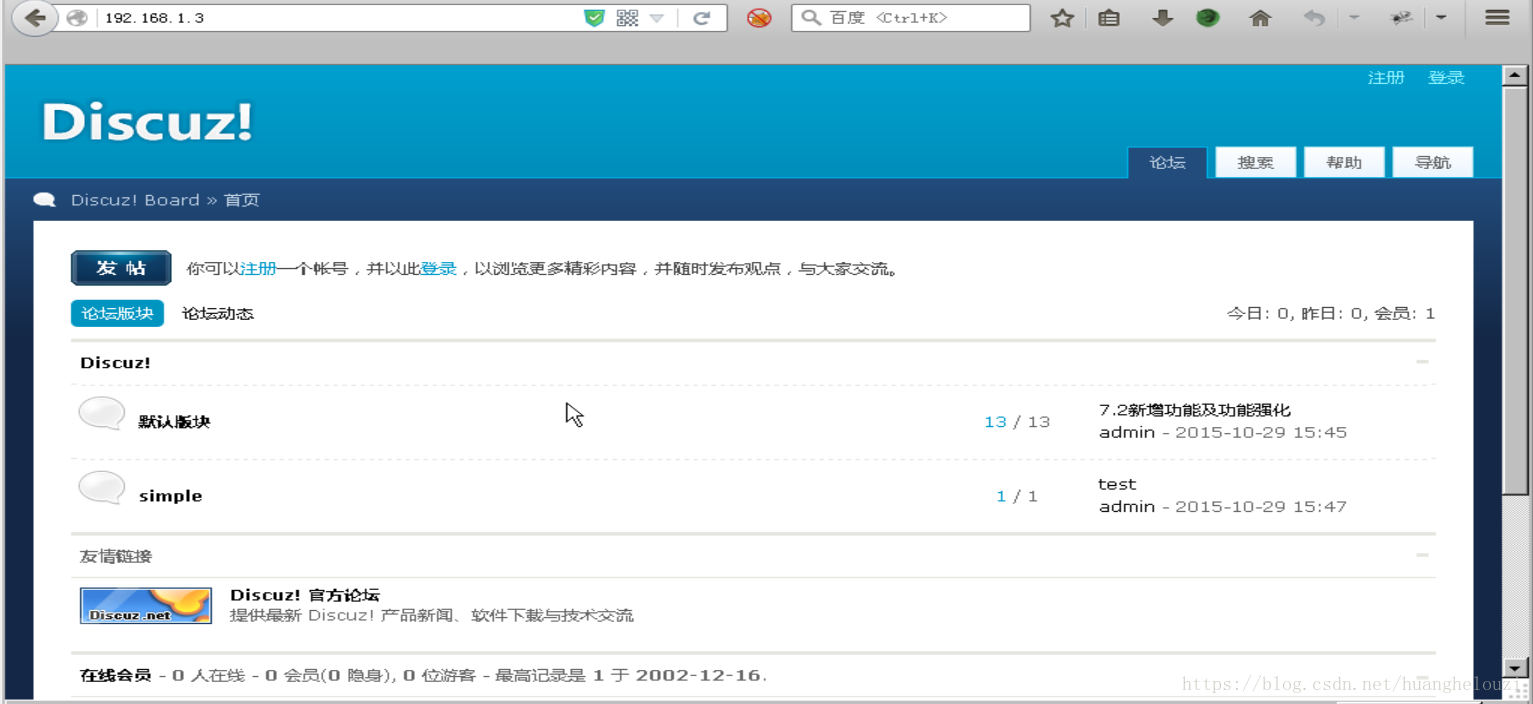Click the 注册 link in the top corner
This screenshot has height=704, width=1533.
tap(1386, 78)
